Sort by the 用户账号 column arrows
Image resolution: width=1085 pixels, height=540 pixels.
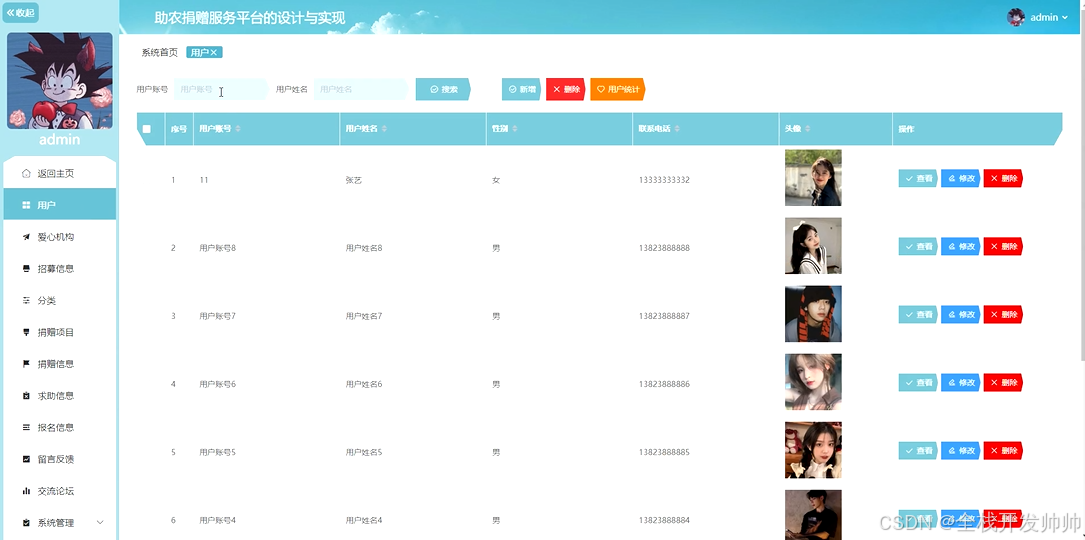(238, 129)
